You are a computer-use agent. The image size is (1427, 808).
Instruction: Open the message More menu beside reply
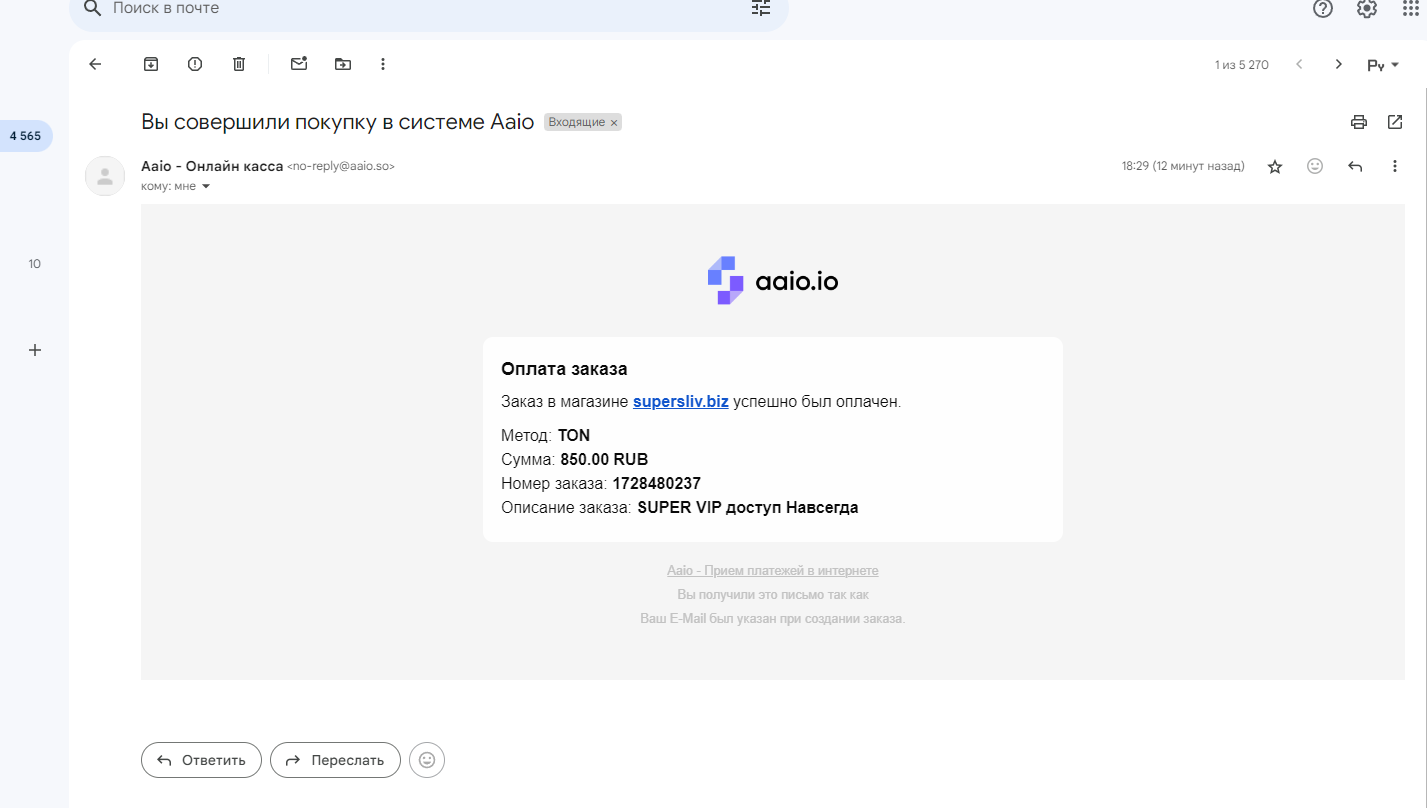(x=1395, y=166)
